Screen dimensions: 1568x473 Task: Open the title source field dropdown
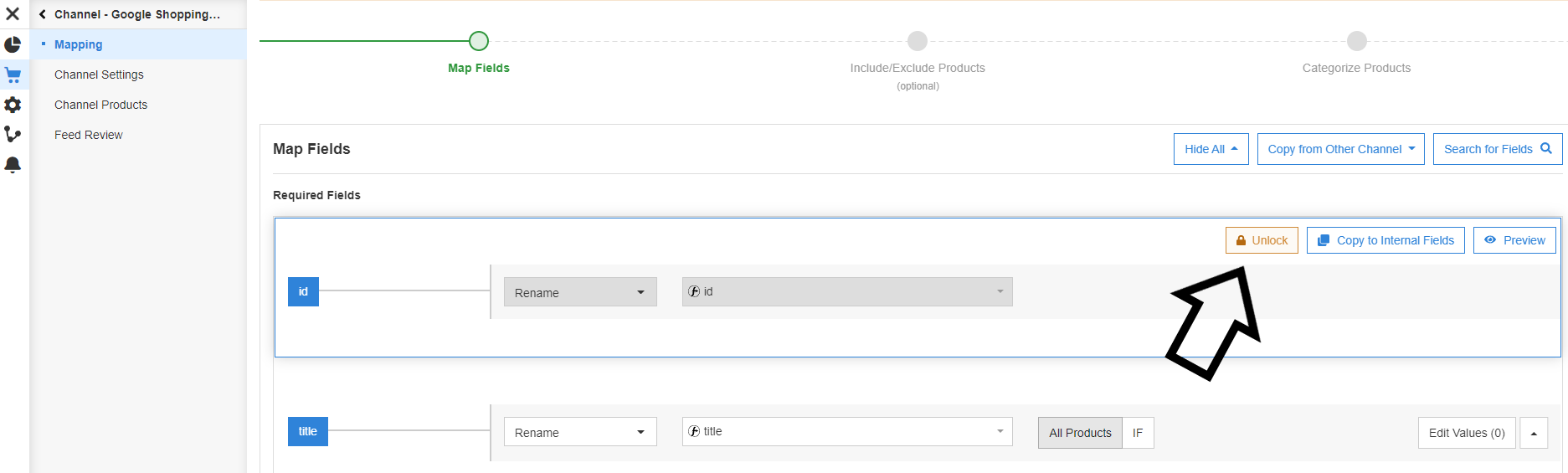846,431
